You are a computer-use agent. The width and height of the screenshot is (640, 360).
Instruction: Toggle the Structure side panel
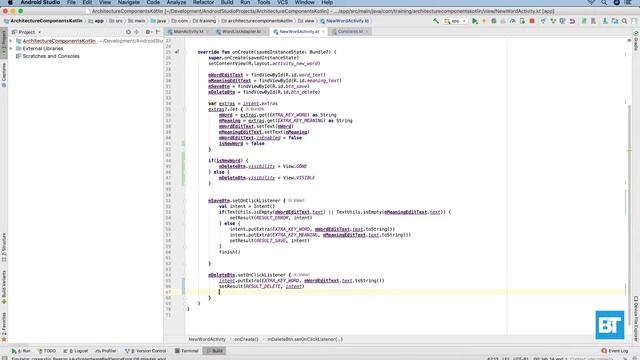(x=4, y=247)
